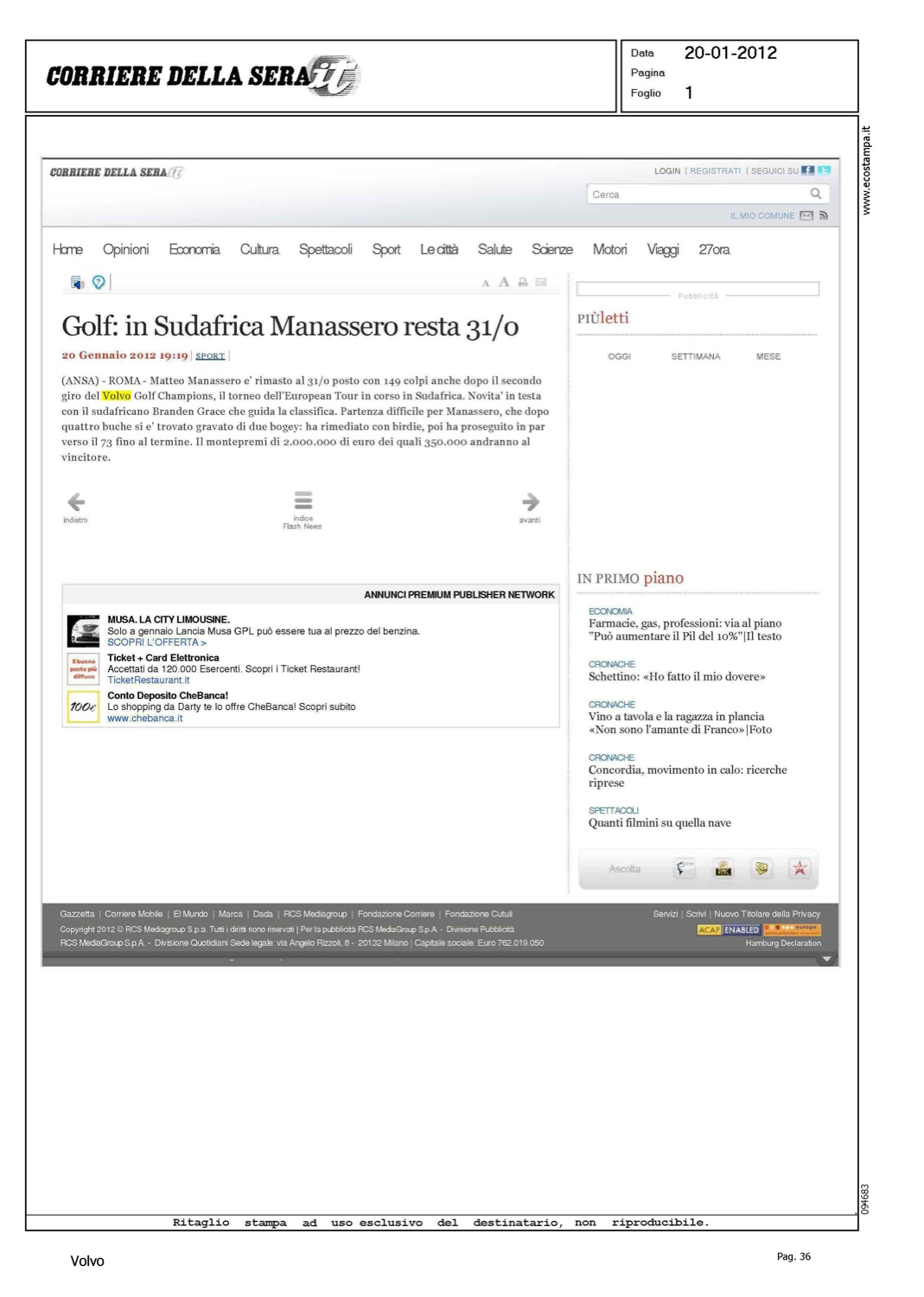Open the Motori section in navigation
The width and height of the screenshot is (924, 1297).
click(609, 249)
